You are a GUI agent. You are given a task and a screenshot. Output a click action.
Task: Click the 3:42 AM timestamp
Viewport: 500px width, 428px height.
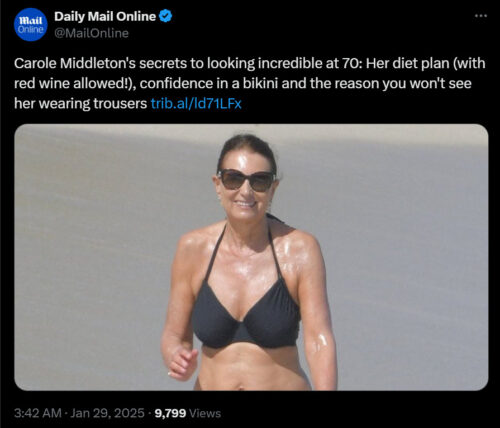click(38, 413)
